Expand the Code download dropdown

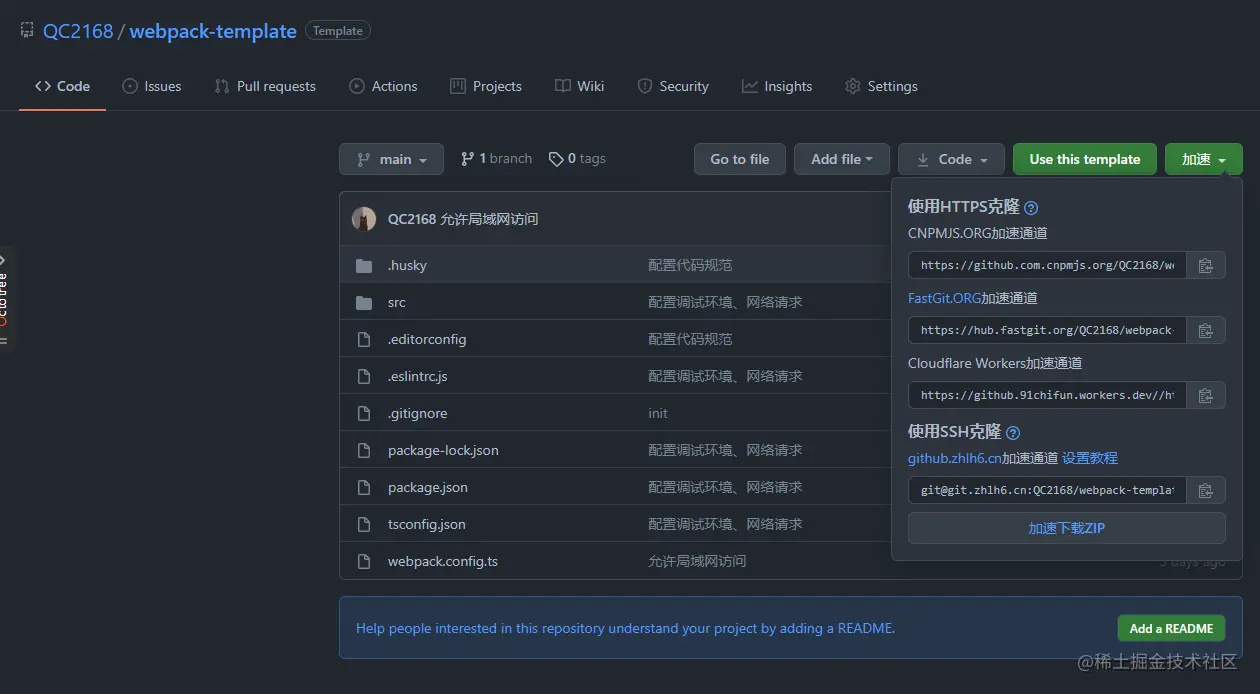pyautogui.click(x=952, y=159)
